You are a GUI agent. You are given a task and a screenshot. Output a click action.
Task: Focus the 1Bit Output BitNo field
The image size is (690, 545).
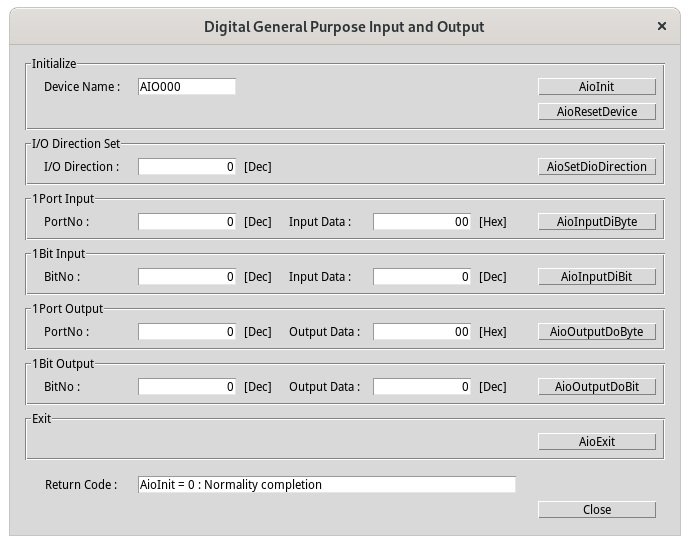[x=187, y=387]
